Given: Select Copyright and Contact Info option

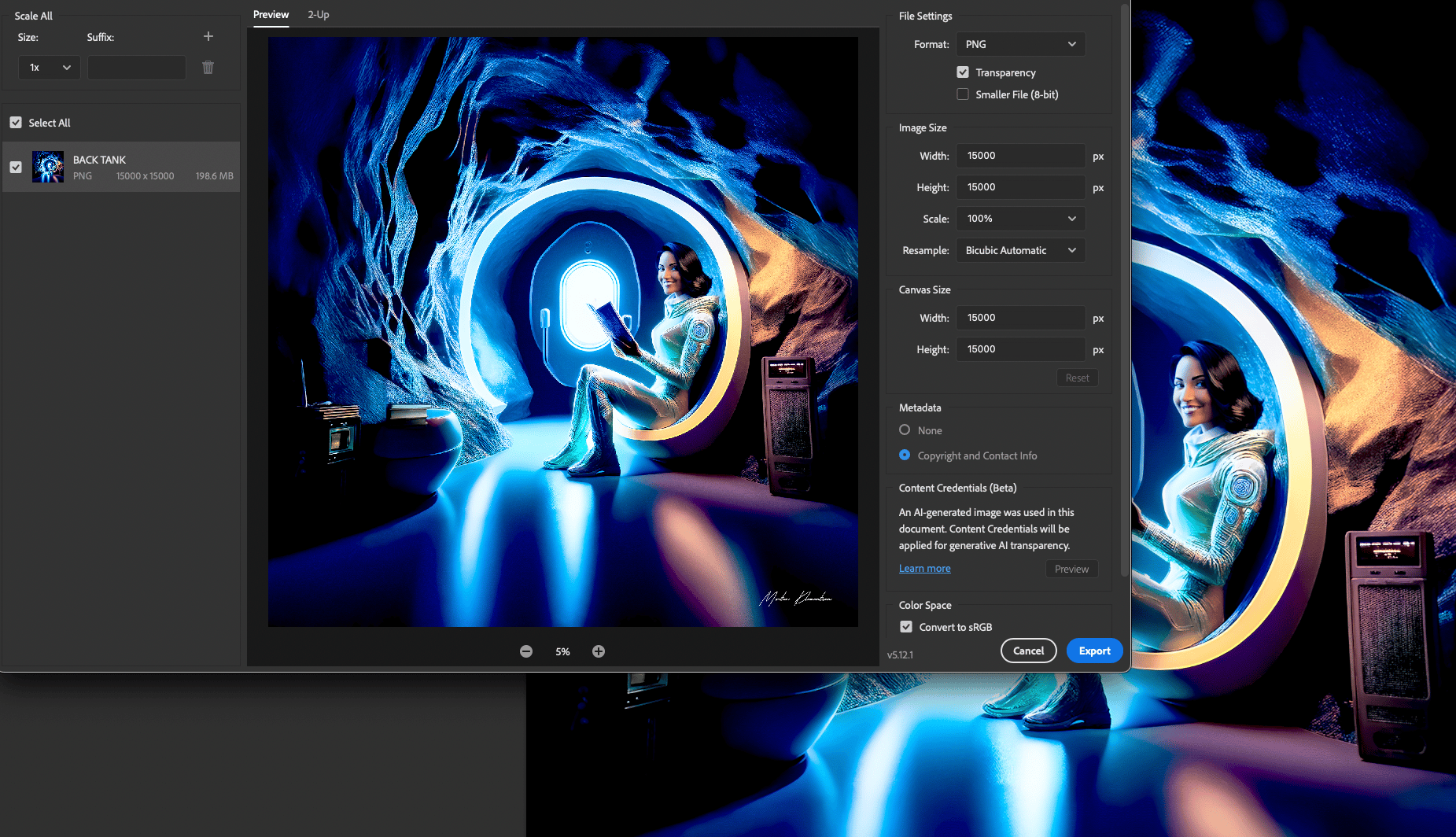Looking at the screenshot, I should (x=905, y=455).
